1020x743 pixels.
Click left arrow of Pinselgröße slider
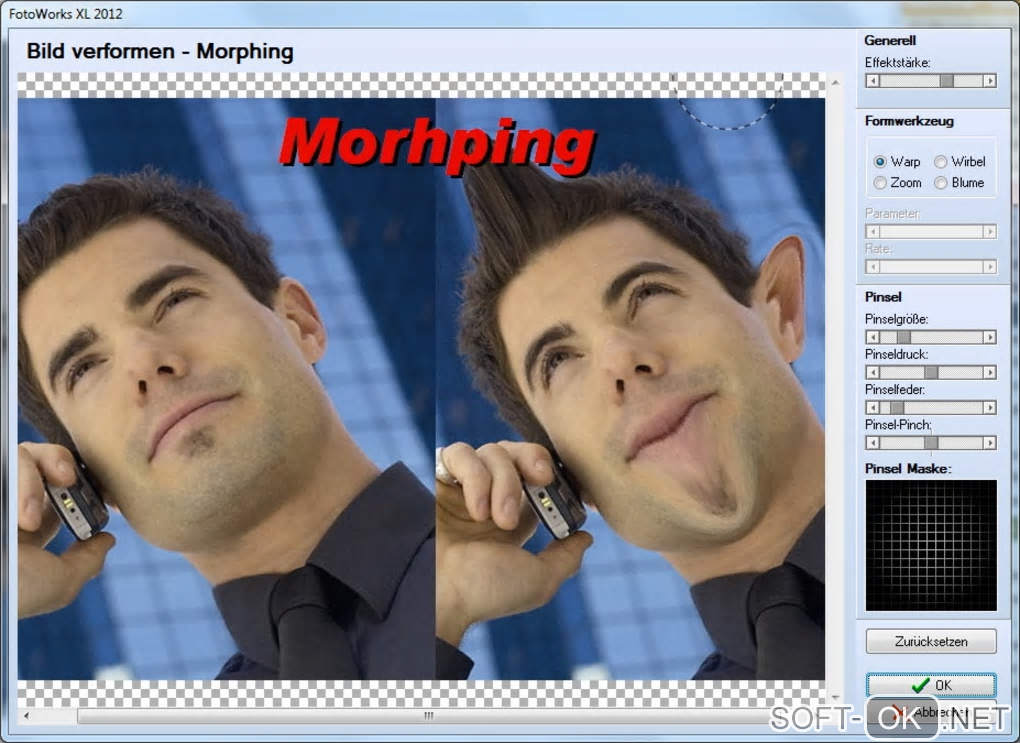click(872, 337)
